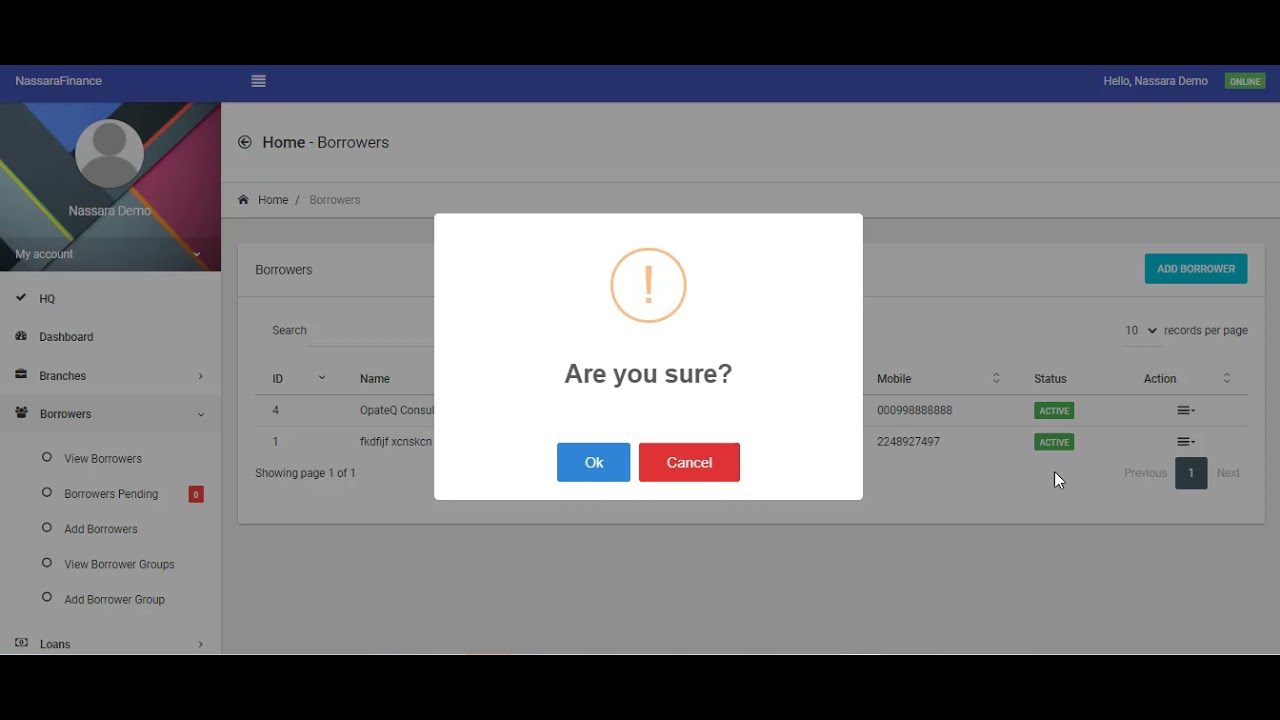Open View Borrower Groups submenu item
The height and width of the screenshot is (720, 1280).
point(119,564)
